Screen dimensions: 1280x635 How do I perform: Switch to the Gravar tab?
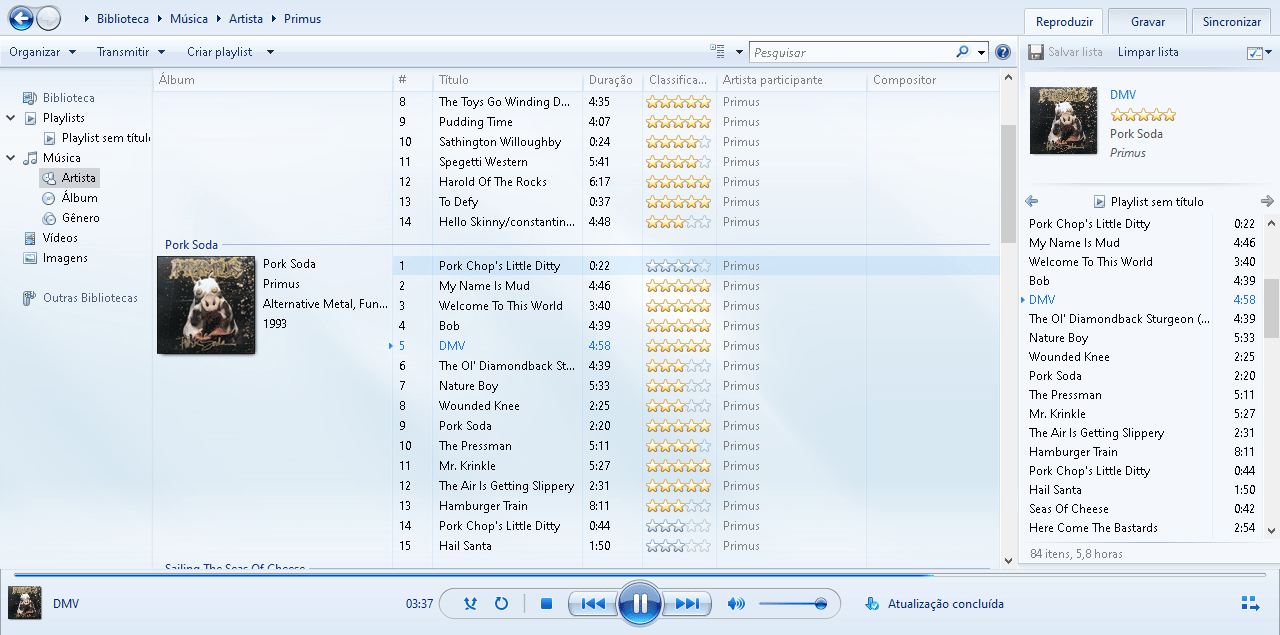[x=1148, y=21]
